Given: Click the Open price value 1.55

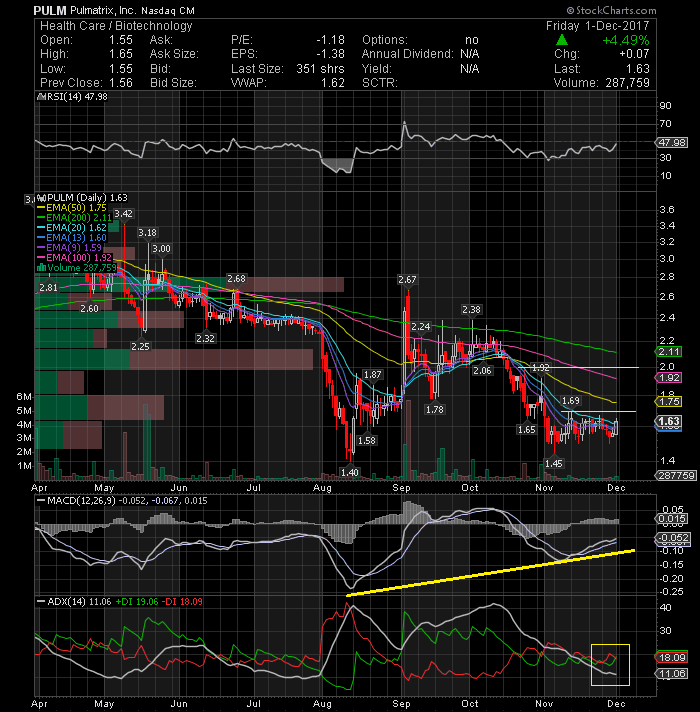Looking at the screenshot, I should click(x=121, y=40).
